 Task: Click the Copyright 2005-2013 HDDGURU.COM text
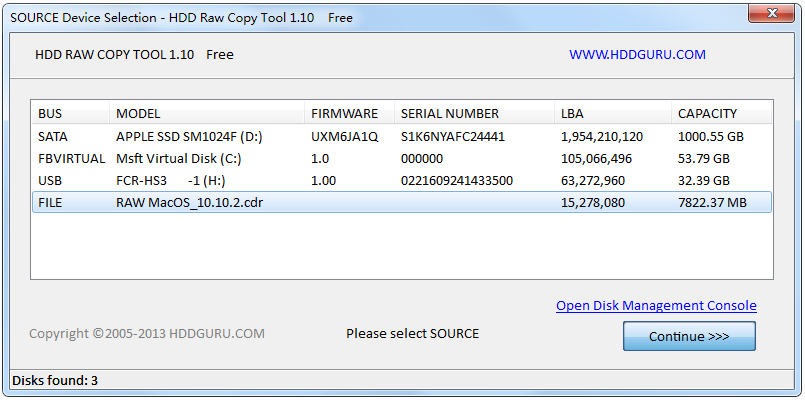[x=147, y=333]
